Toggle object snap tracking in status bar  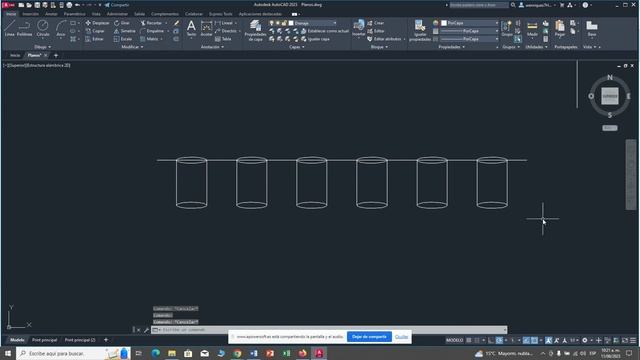tap(527, 340)
